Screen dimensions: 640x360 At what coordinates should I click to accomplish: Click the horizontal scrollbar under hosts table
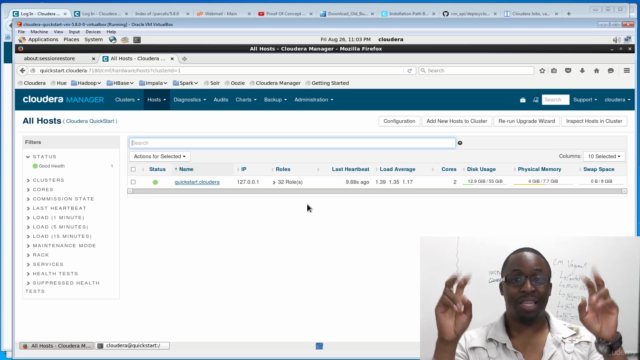tap(377, 191)
